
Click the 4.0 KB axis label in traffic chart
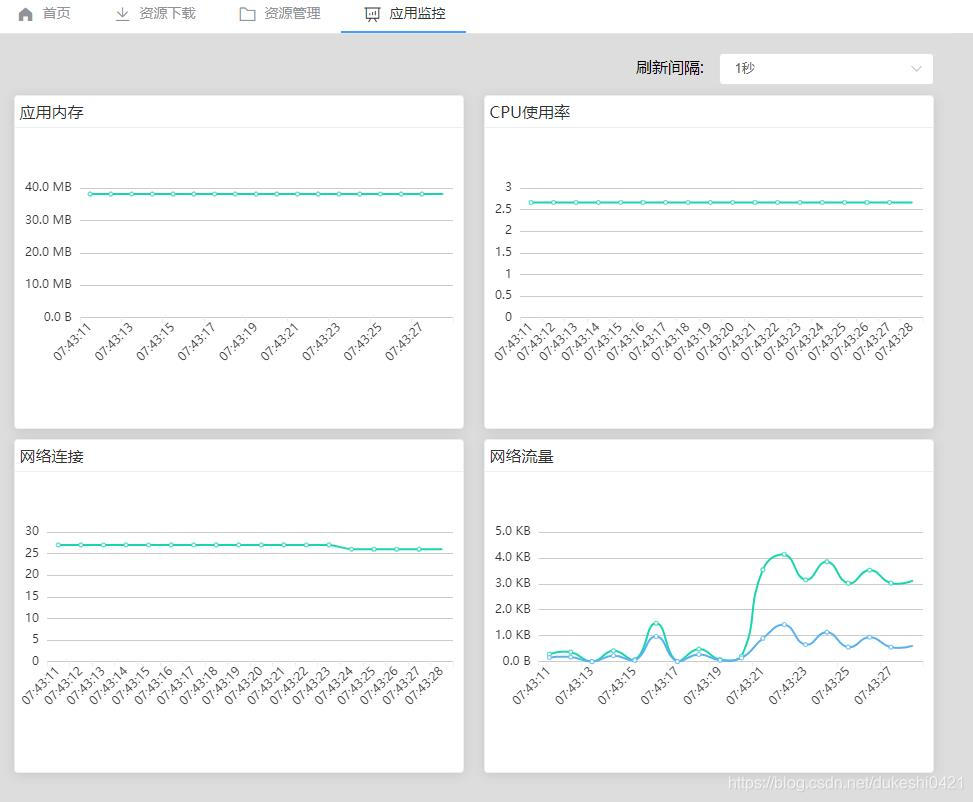[513, 557]
